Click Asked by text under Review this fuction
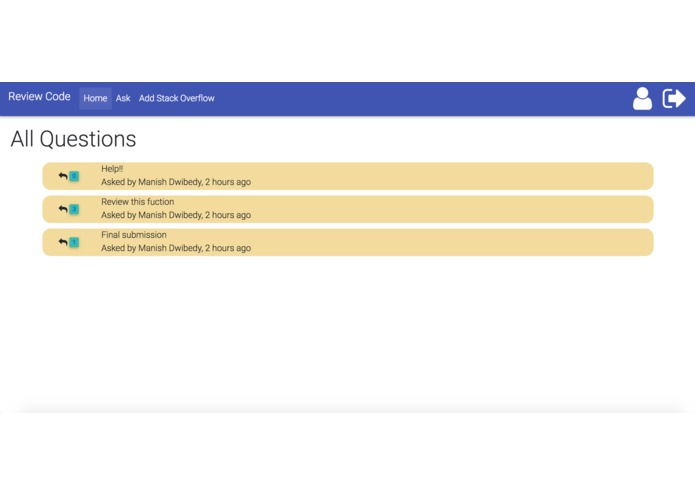 coord(176,215)
